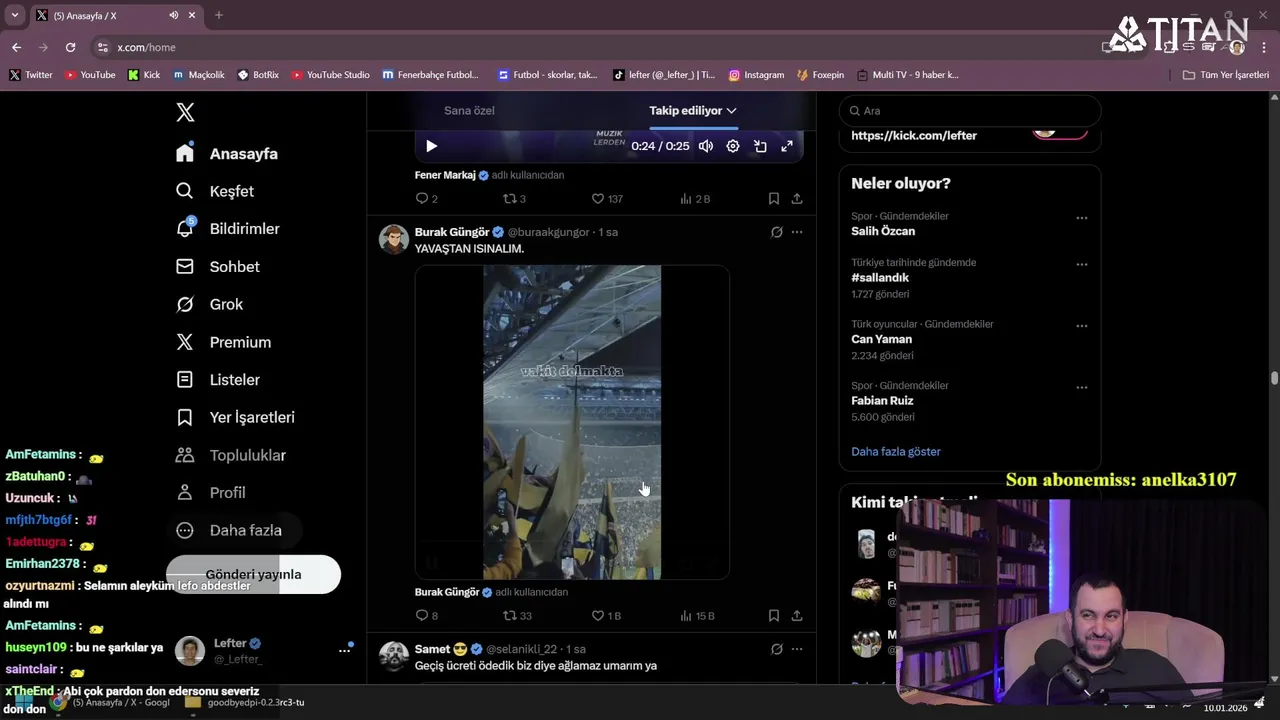Open Keşfet search page

pyautogui.click(x=215, y=191)
